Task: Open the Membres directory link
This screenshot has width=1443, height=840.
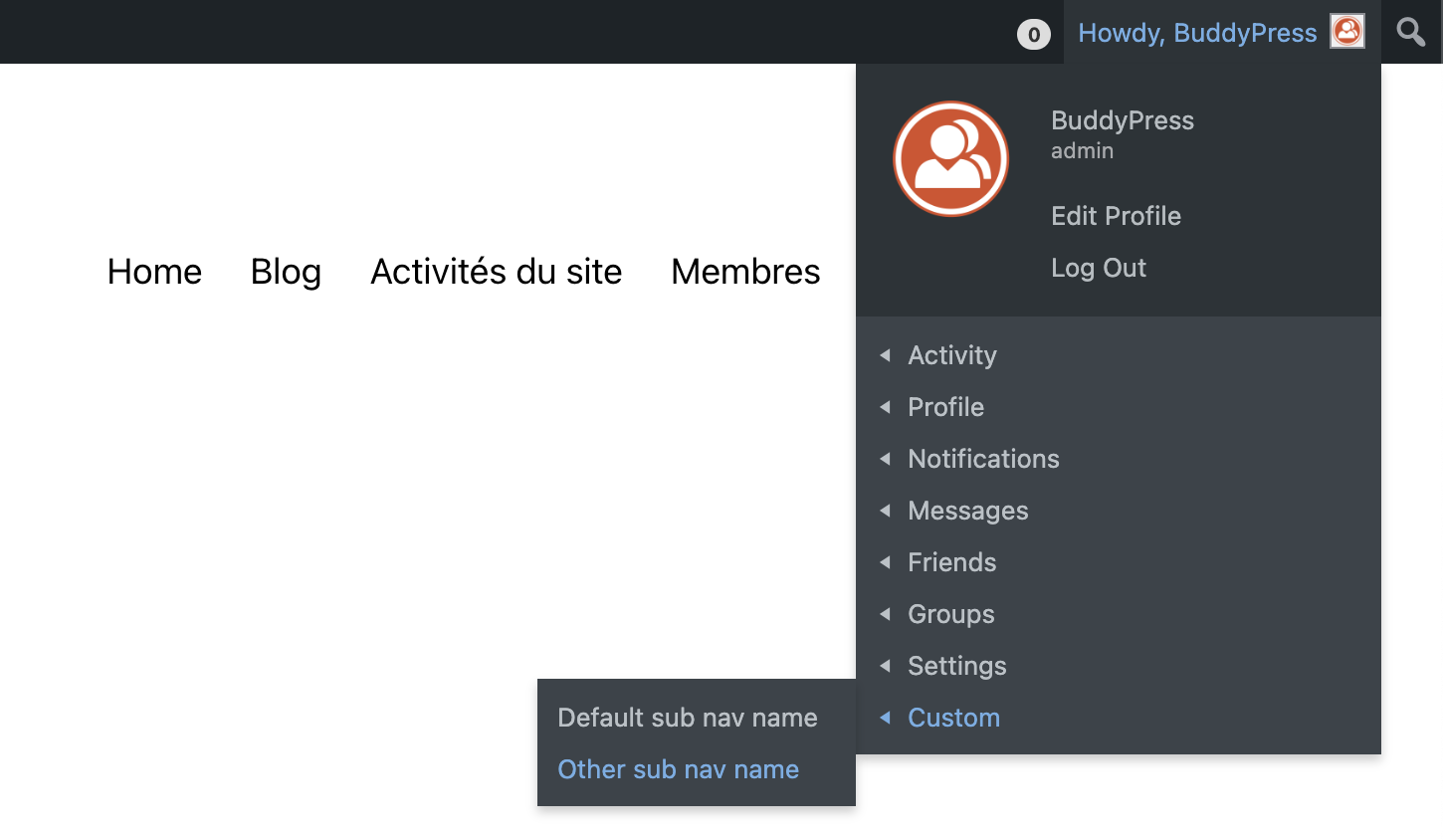Action: click(x=745, y=272)
